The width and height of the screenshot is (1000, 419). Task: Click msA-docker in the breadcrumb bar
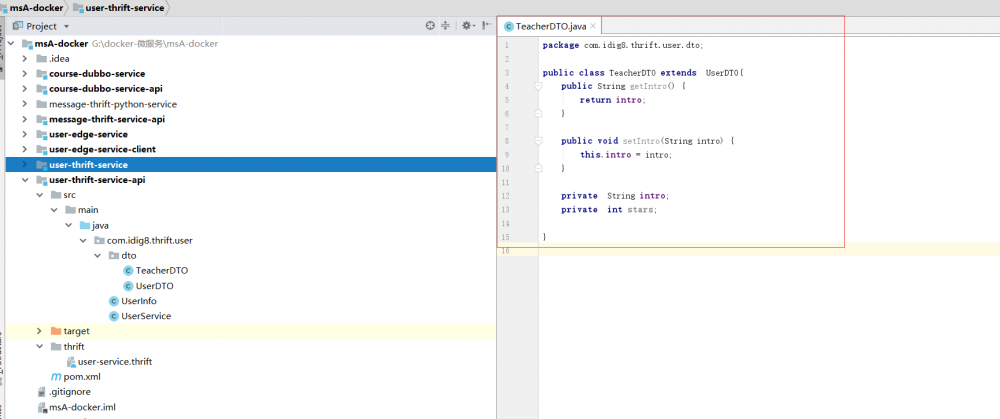pos(34,7)
